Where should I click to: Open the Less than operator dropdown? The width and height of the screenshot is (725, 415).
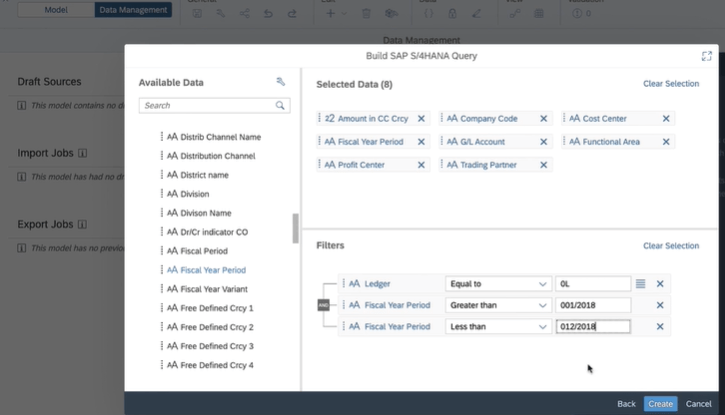click(497, 326)
